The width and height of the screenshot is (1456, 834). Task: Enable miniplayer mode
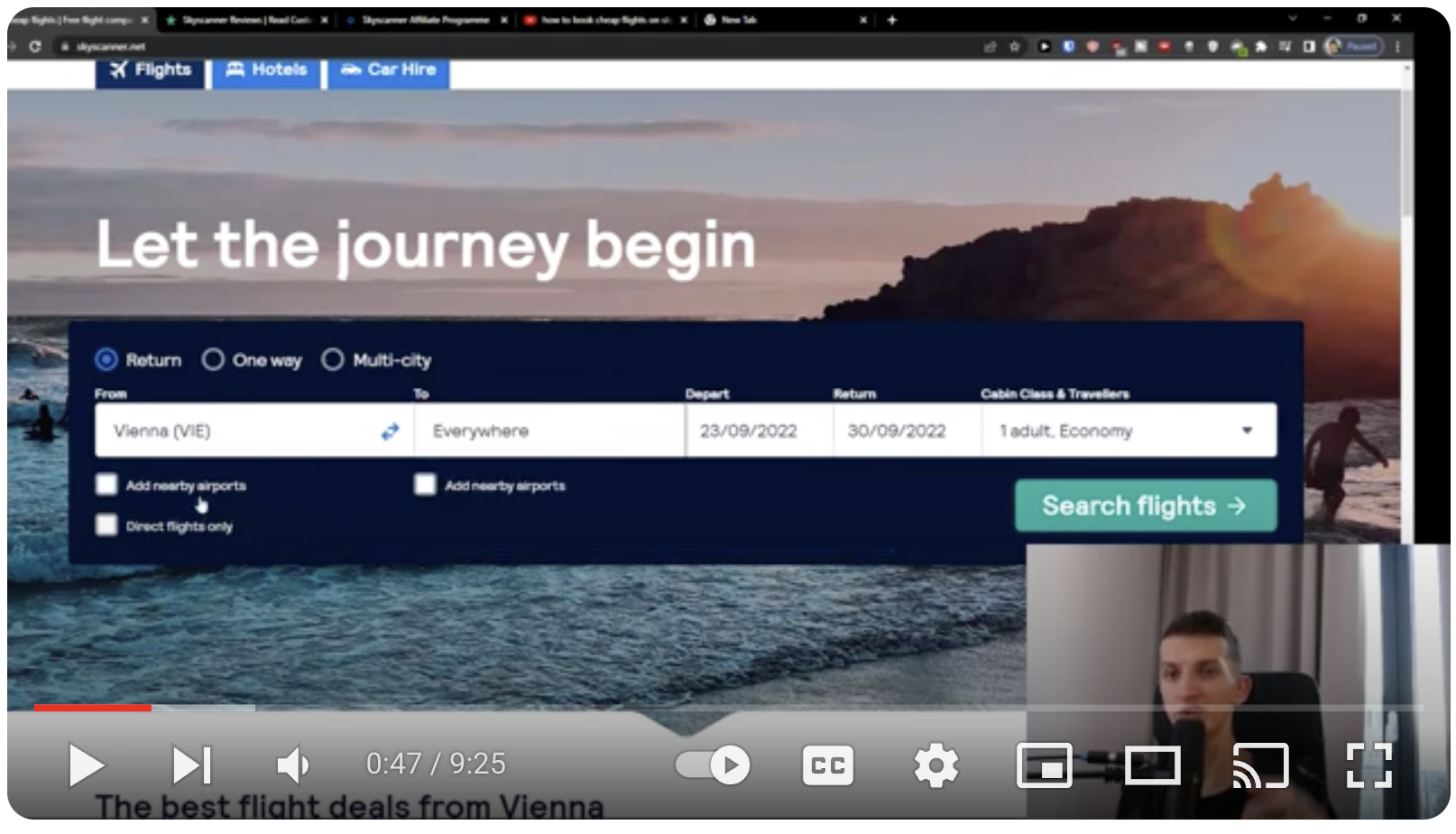pos(1044,766)
